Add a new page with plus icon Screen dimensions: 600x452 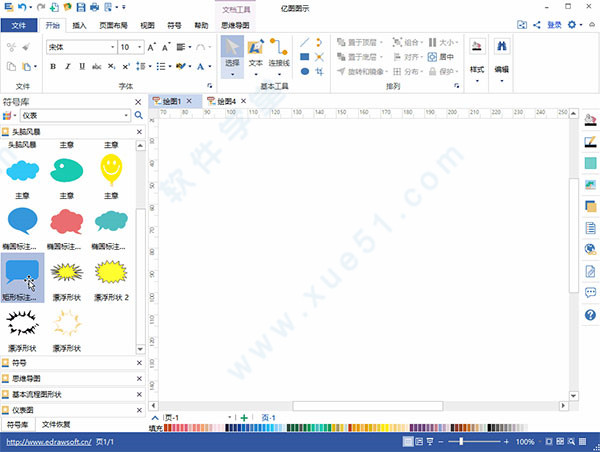point(244,417)
